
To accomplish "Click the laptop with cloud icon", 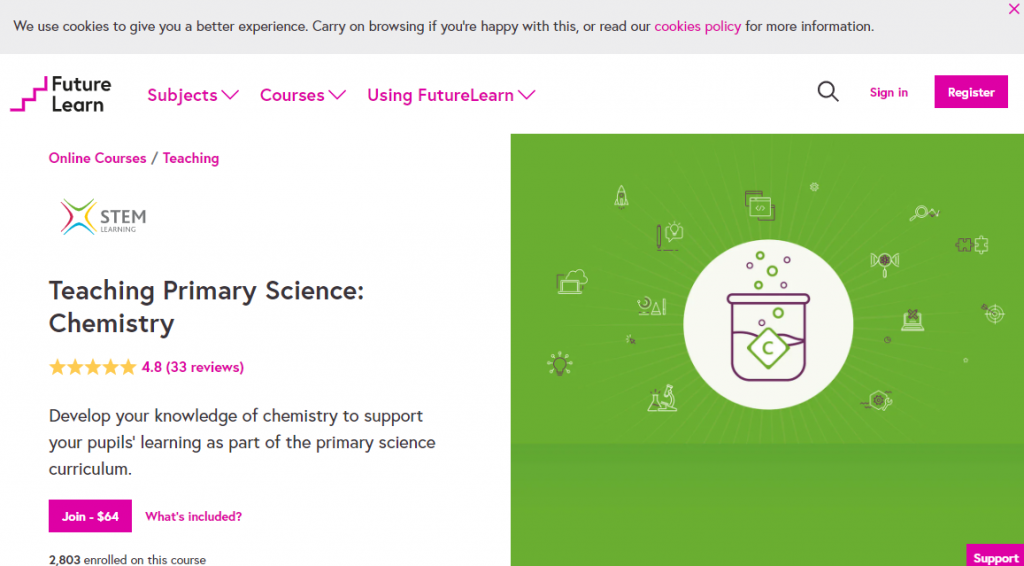I will (x=572, y=282).
